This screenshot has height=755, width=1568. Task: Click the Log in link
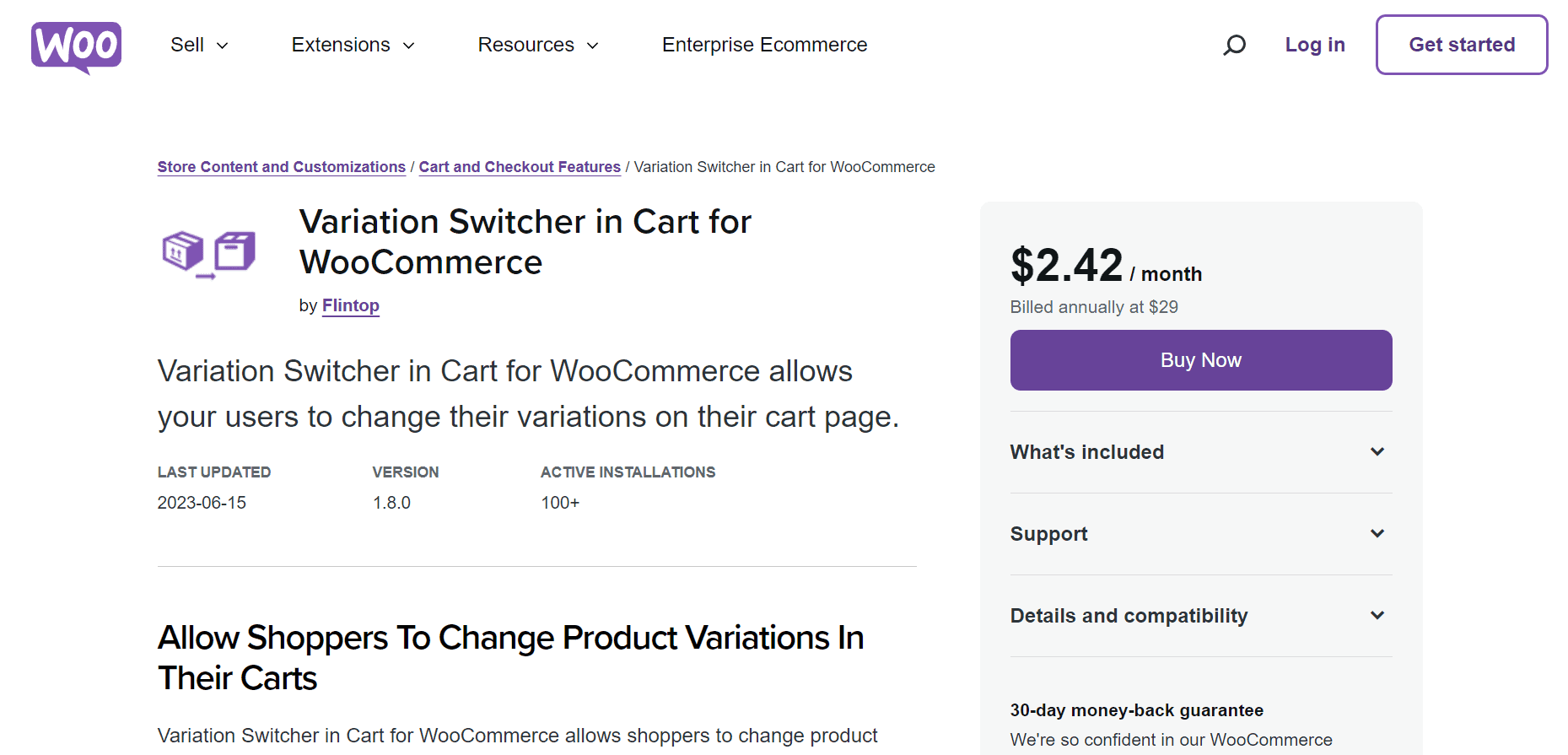click(1314, 45)
